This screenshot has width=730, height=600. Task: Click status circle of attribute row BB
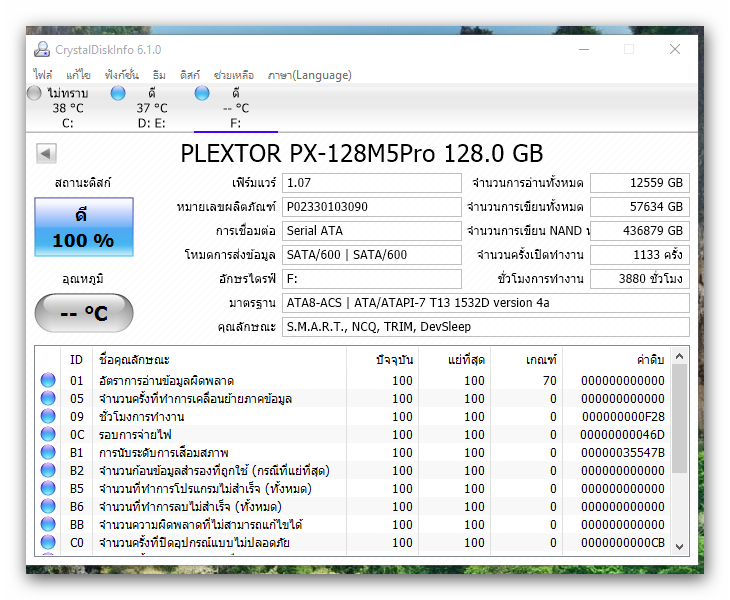tap(48, 524)
